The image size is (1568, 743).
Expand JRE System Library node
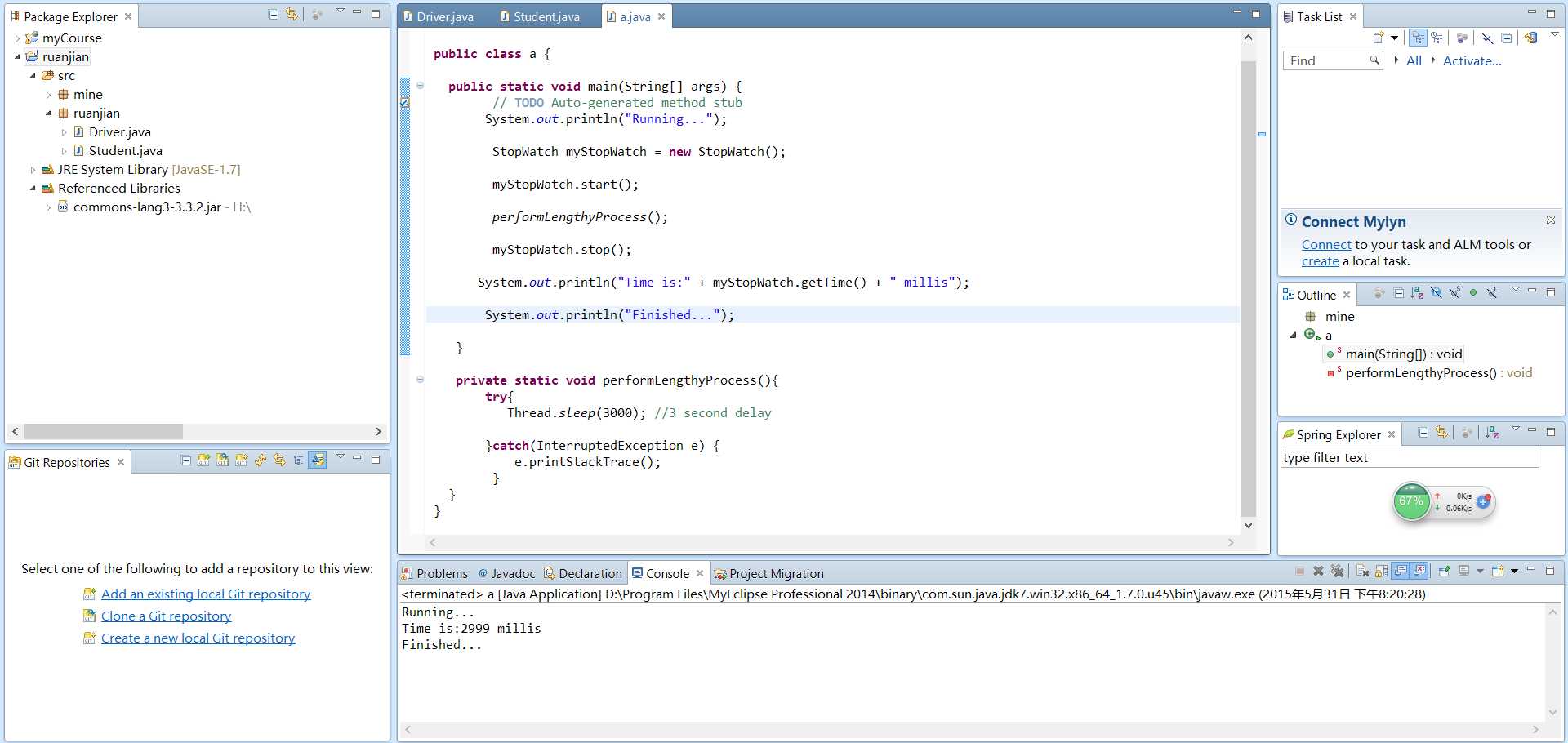[33, 170]
